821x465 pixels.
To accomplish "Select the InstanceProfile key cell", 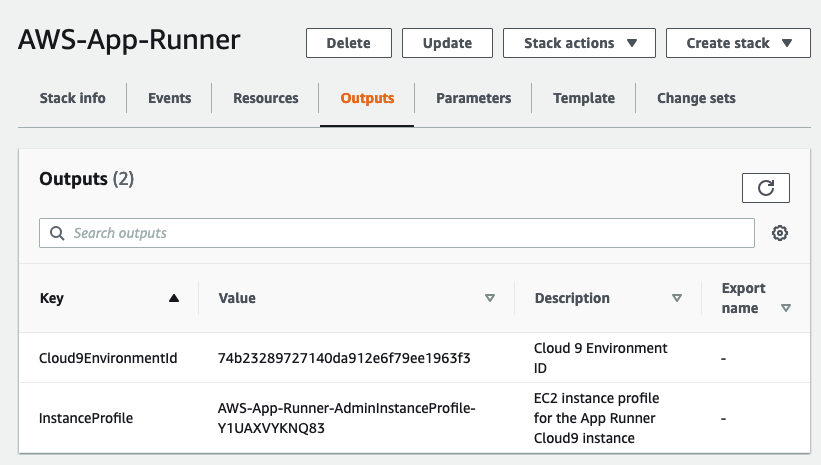I will click(86, 418).
